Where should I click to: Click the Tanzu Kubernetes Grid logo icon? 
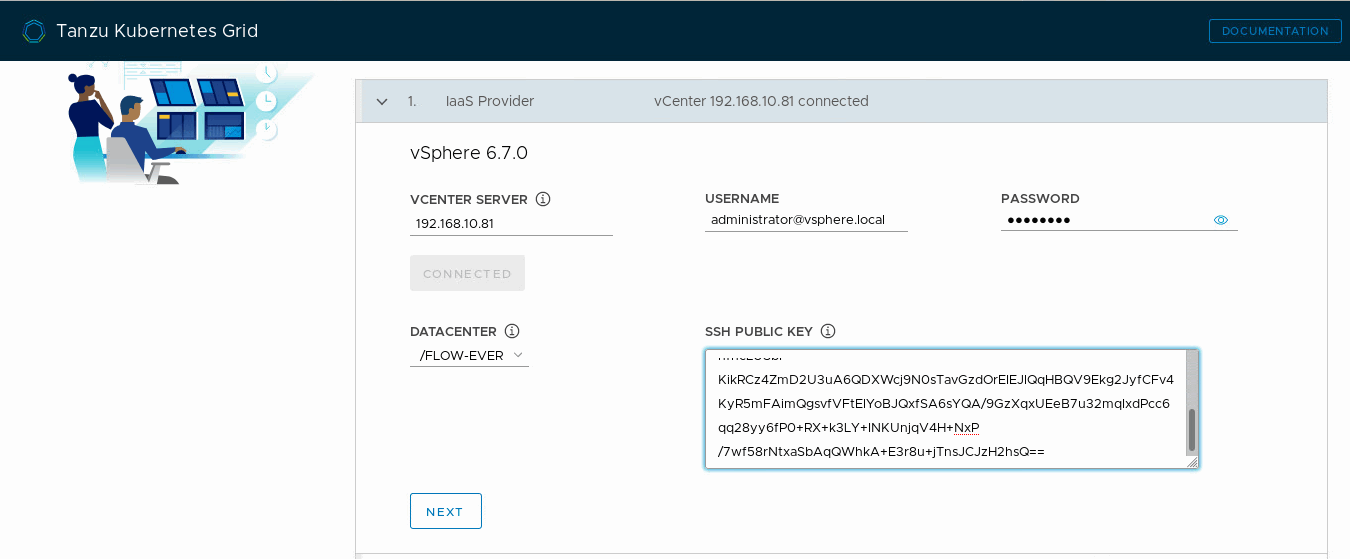pos(34,31)
